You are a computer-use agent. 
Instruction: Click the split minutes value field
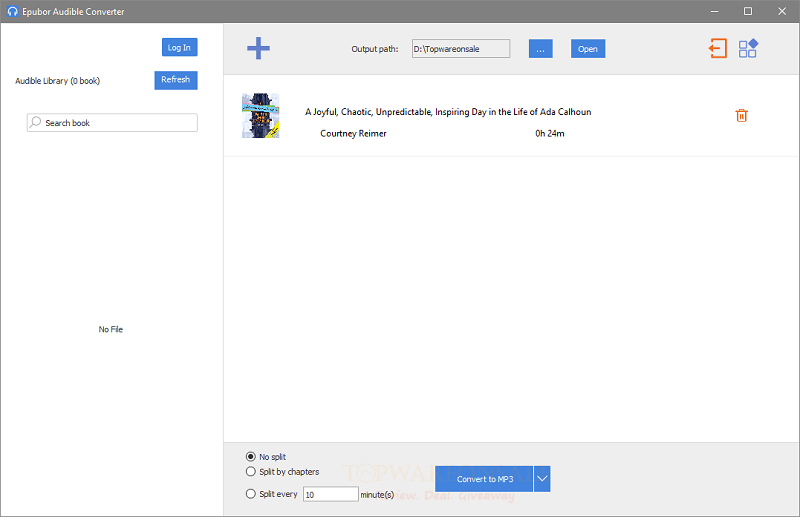coord(331,494)
